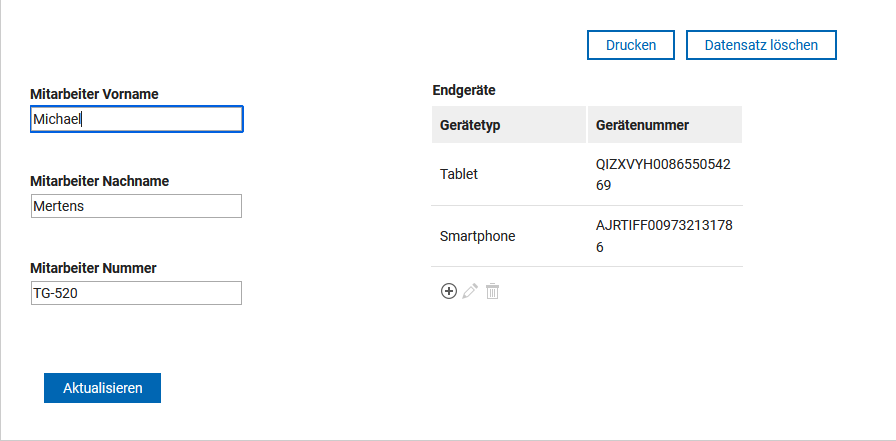Select the Smartphone device type cell

509,236
